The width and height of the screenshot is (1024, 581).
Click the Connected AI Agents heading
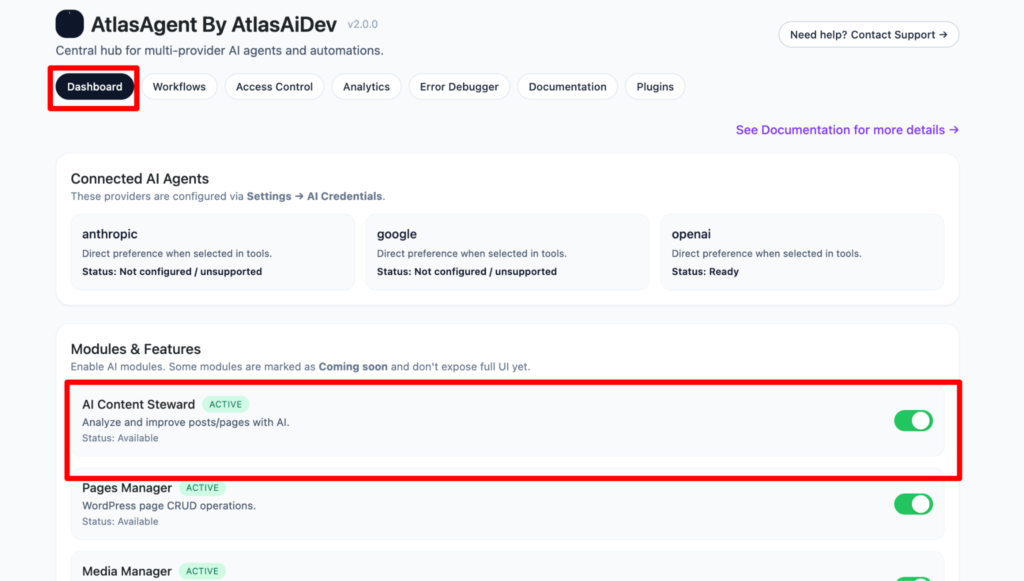[x=140, y=179]
